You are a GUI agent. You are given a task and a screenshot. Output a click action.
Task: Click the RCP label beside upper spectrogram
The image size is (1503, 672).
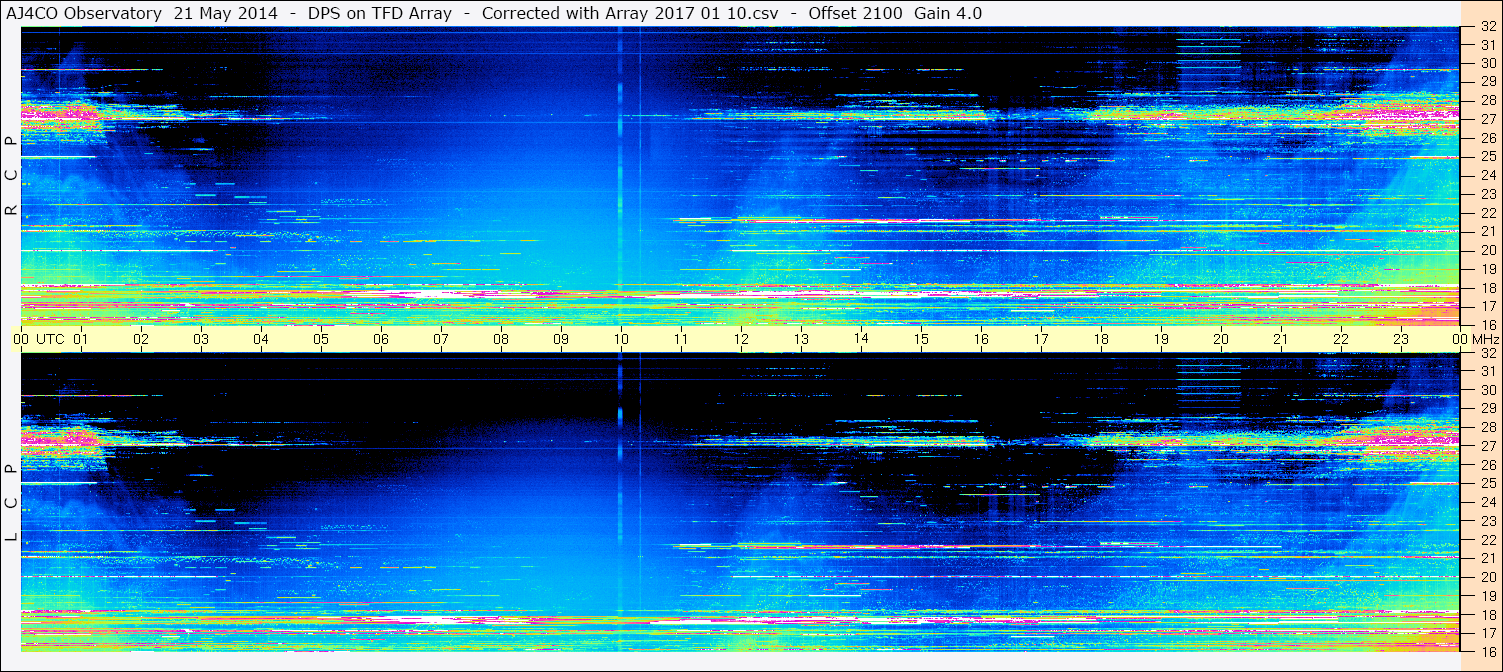point(11,176)
